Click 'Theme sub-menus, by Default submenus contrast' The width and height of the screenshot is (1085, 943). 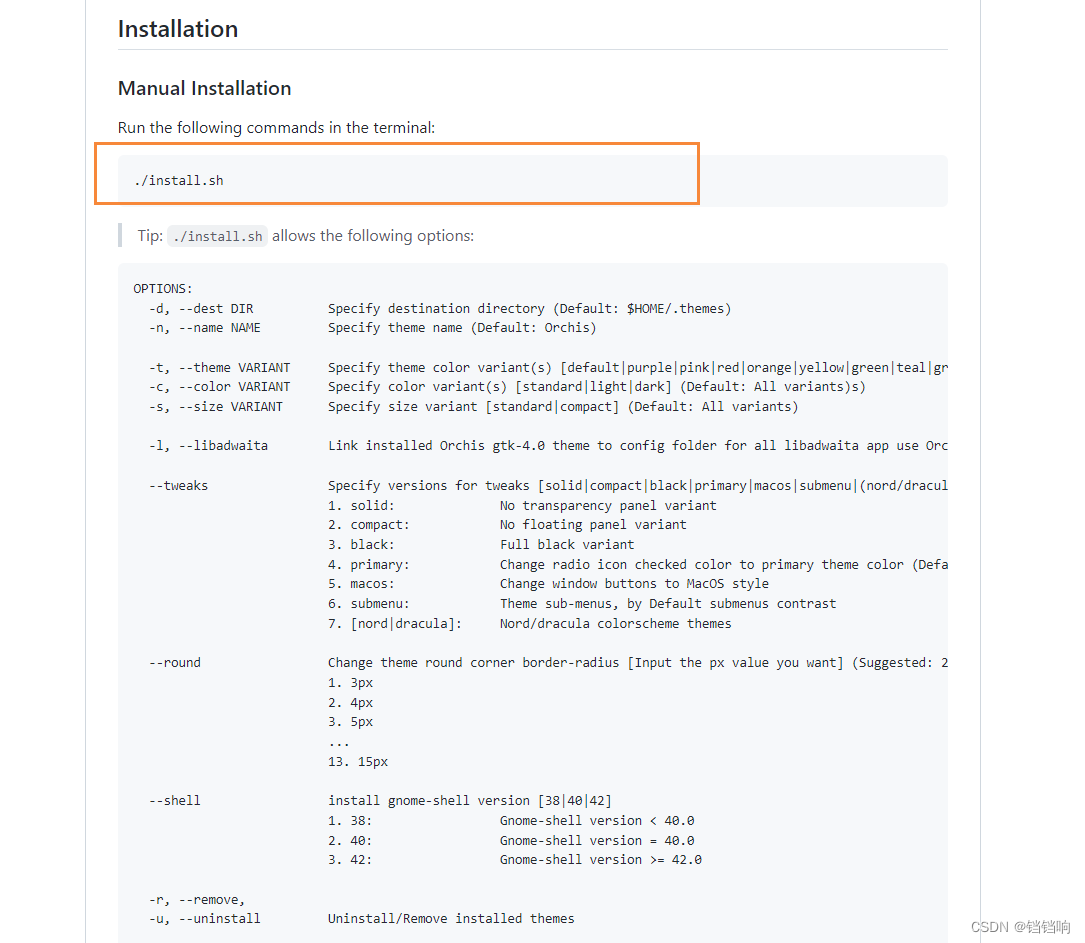click(x=668, y=604)
